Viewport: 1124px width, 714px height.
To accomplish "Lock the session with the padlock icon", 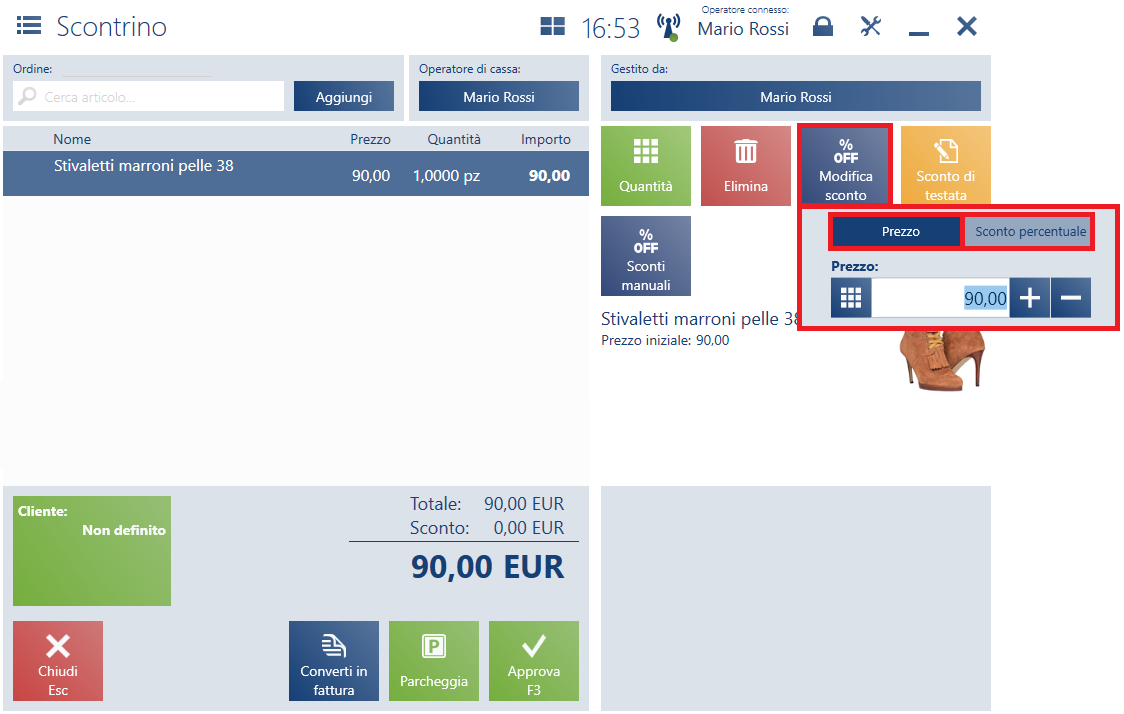I will click(823, 27).
